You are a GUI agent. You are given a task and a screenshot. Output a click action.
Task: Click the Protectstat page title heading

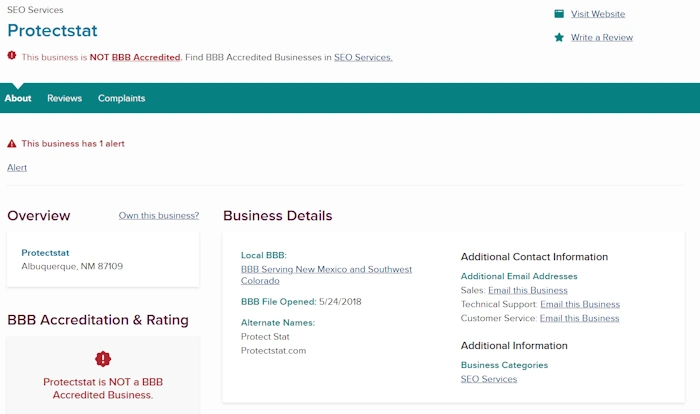click(x=52, y=30)
